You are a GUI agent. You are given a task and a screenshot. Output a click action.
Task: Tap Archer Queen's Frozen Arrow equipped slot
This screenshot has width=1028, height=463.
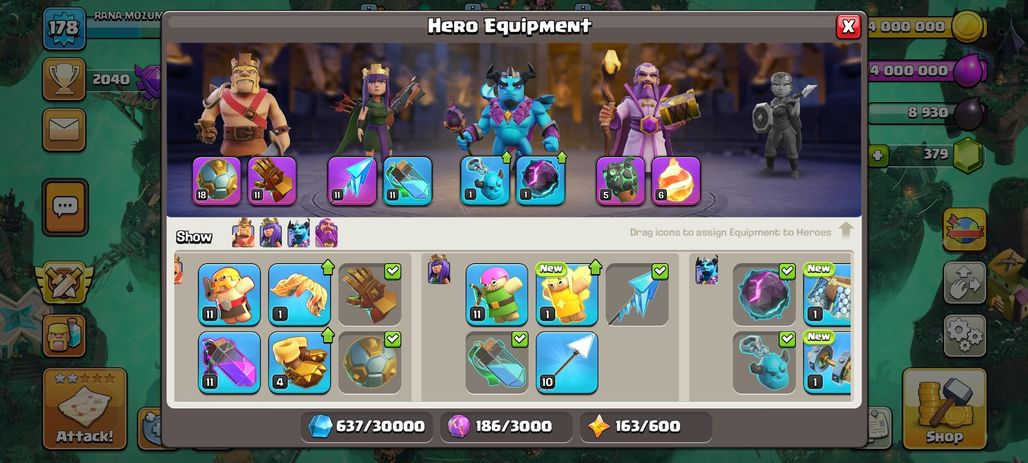tap(352, 181)
